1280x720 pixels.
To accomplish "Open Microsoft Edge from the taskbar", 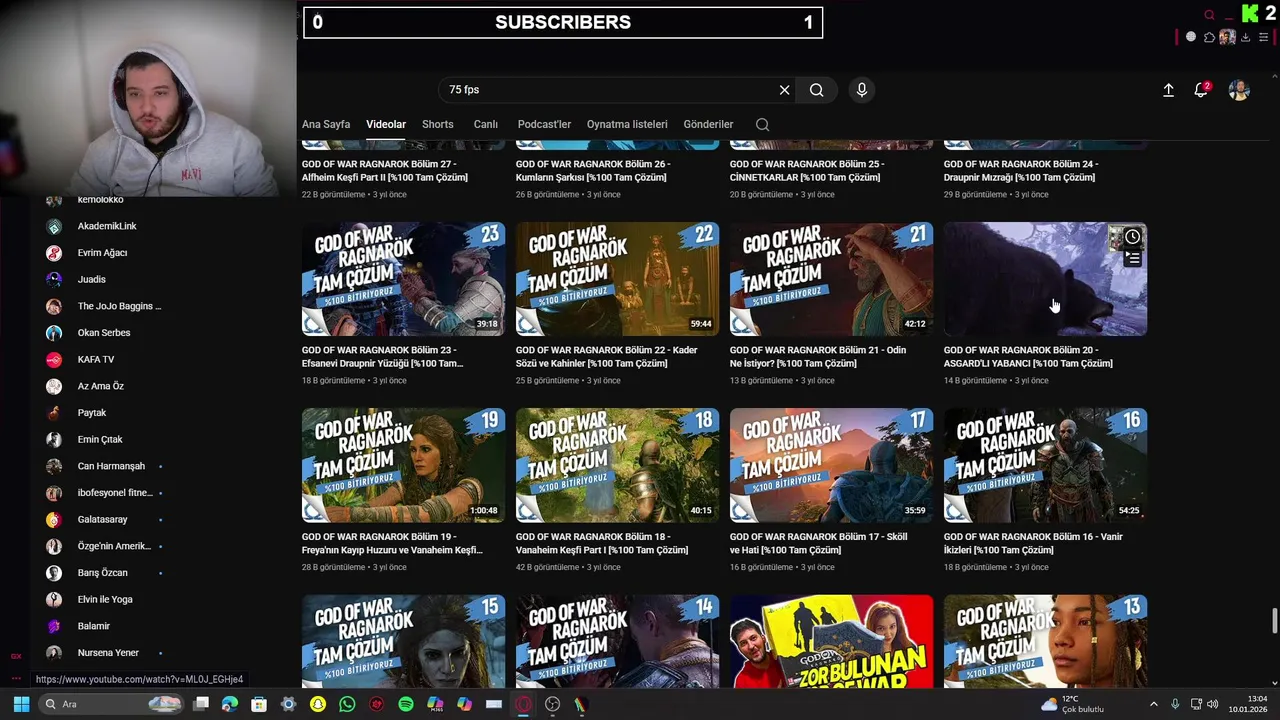I will 230,704.
